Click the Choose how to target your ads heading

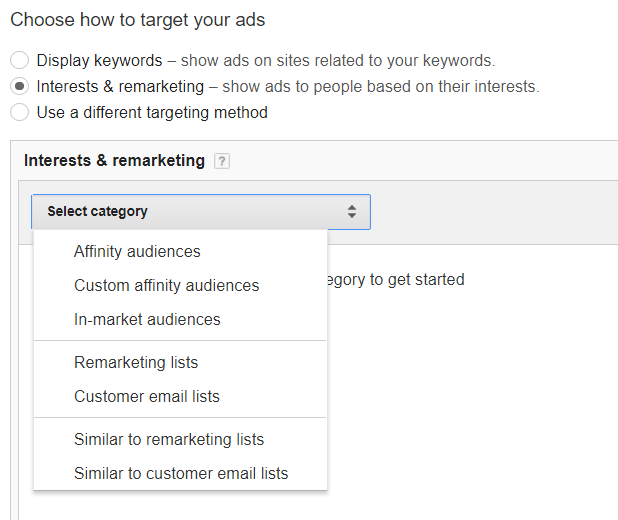[138, 20]
